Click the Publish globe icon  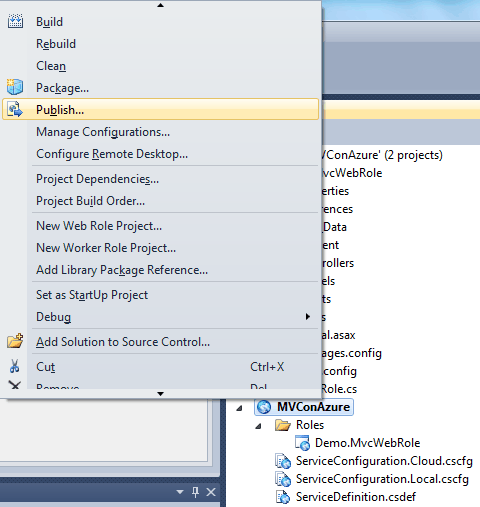15,109
